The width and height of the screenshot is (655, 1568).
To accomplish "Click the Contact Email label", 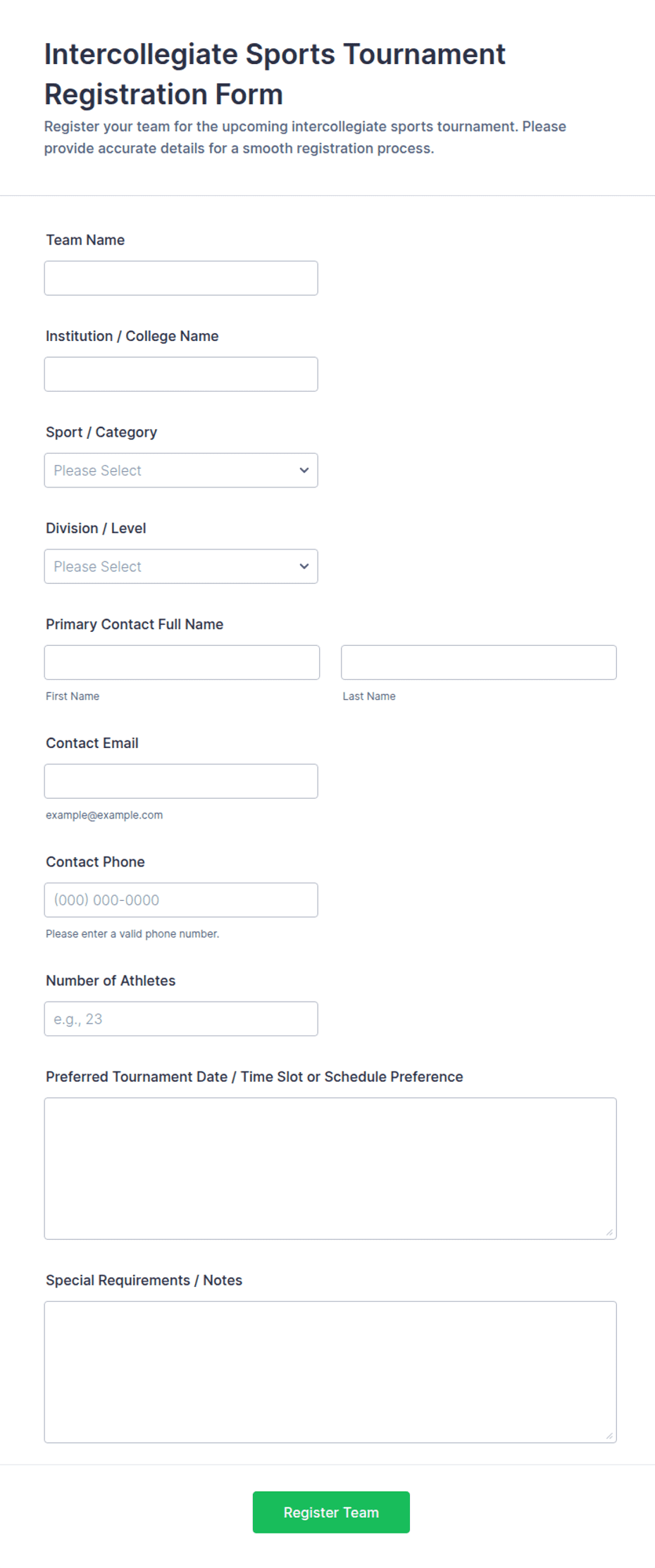I will coord(92,743).
